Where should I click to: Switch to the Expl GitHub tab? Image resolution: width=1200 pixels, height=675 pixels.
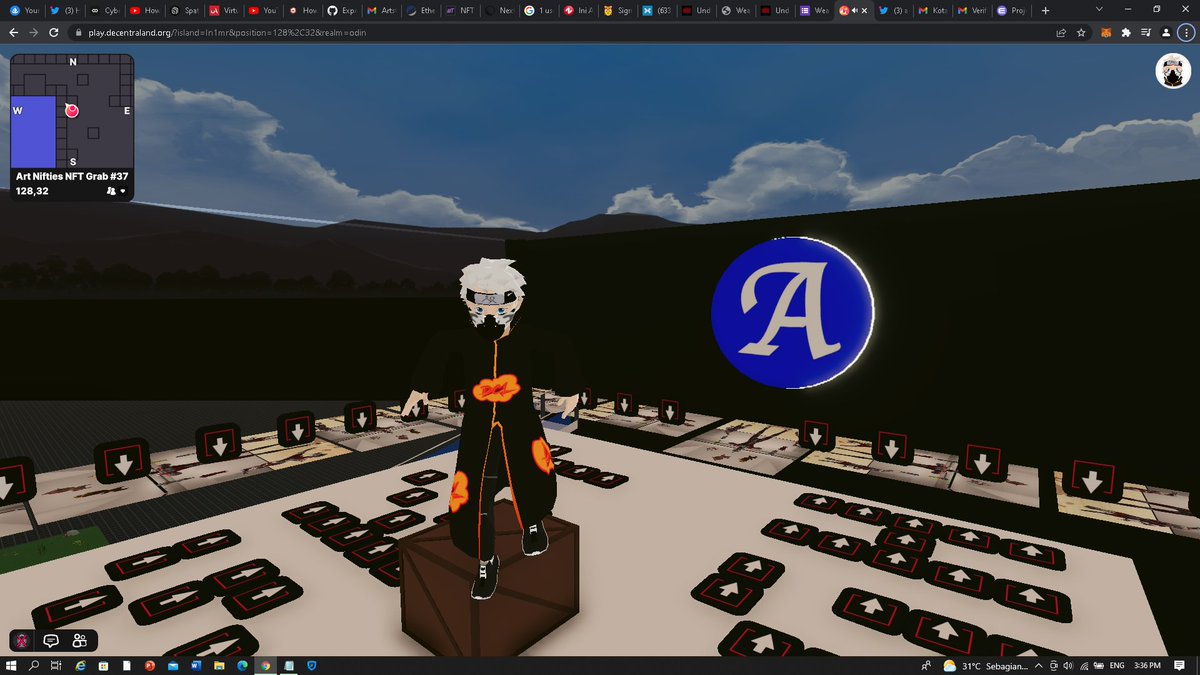point(343,10)
